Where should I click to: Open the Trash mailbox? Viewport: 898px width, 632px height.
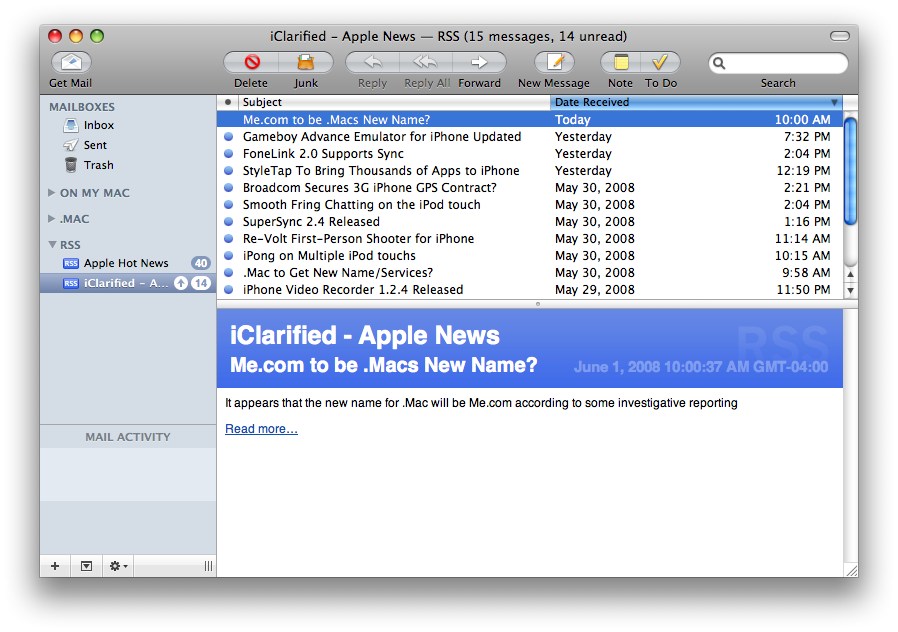[98, 165]
